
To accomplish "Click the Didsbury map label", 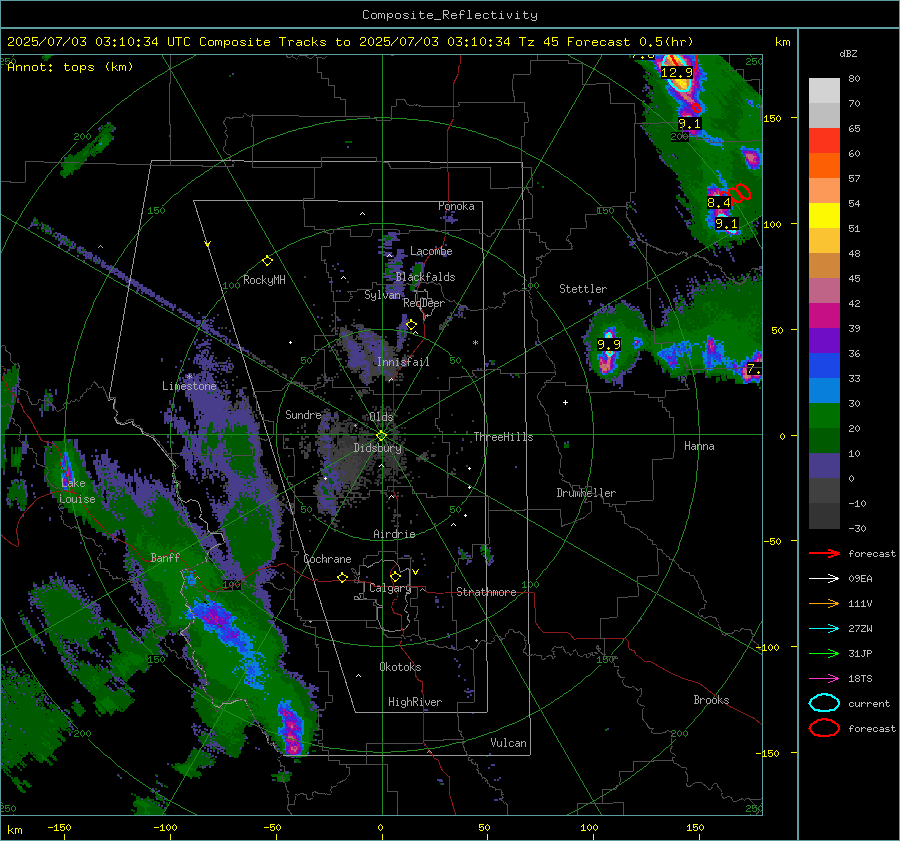I will coord(378,448).
